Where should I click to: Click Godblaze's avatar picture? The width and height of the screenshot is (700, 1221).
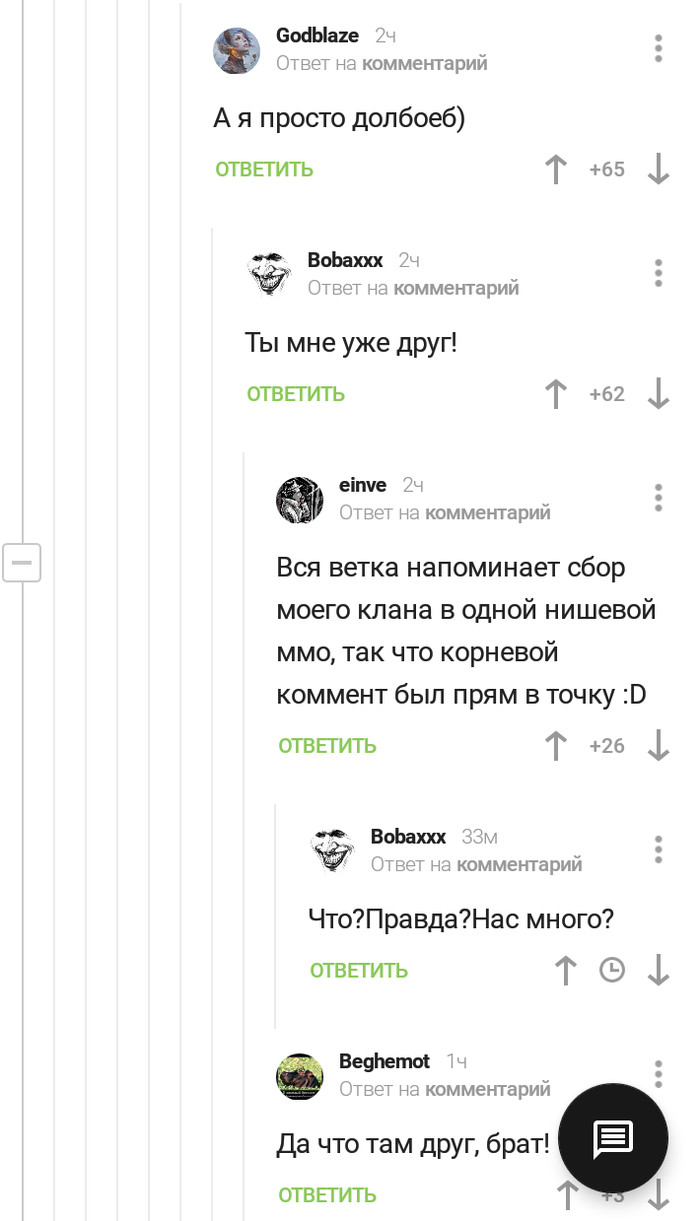pyautogui.click(x=237, y=50)
